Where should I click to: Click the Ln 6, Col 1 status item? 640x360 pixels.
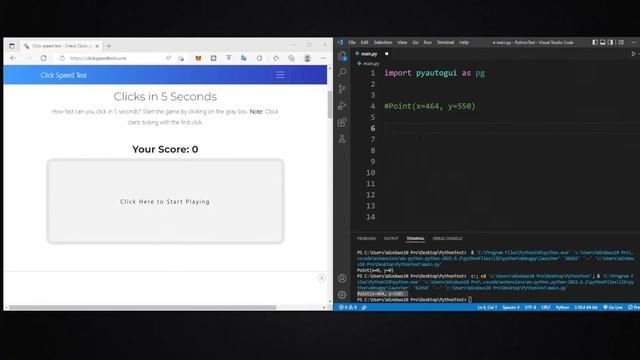click(487, 307)
